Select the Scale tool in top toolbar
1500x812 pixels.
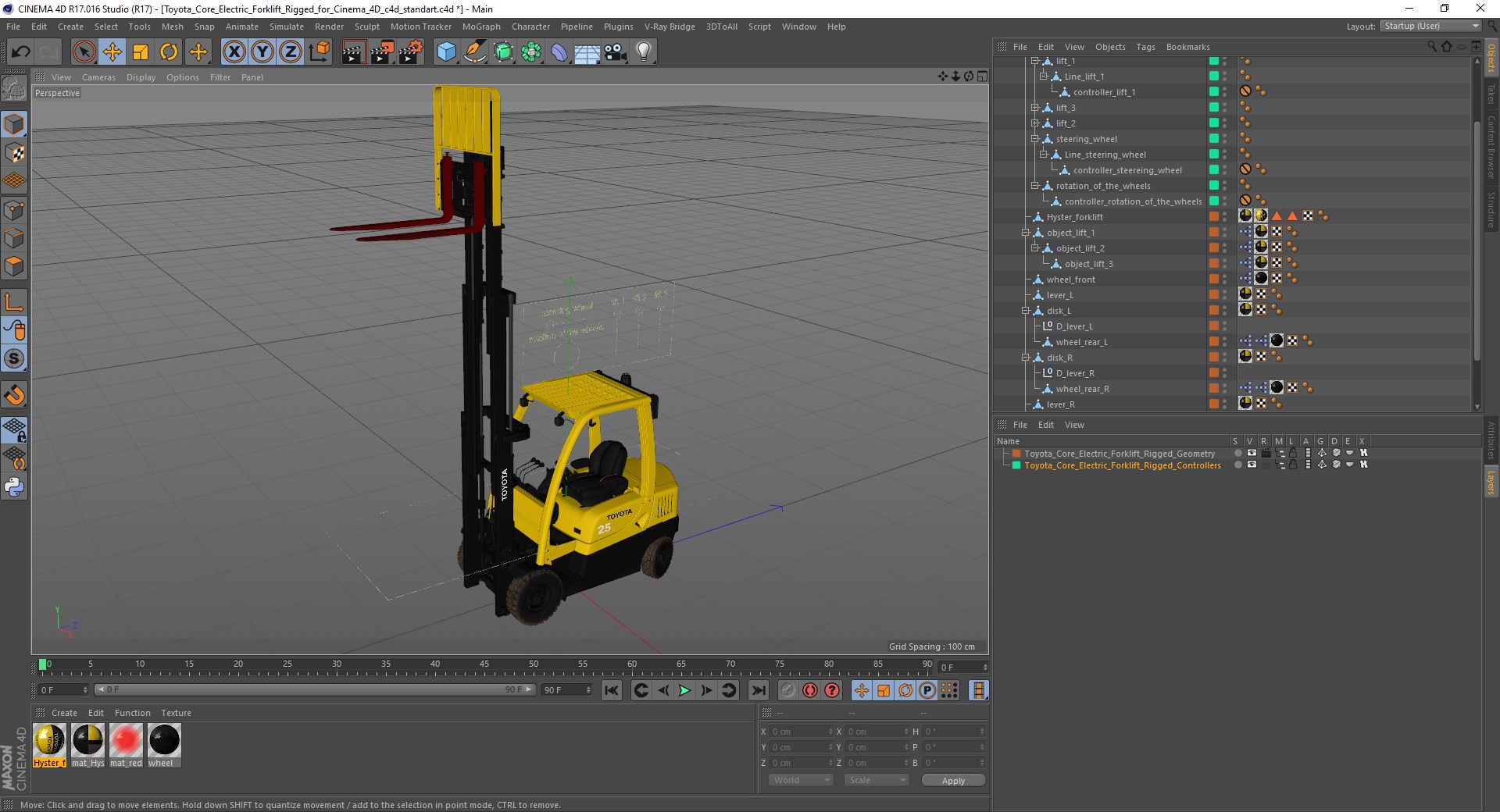click(141, 52)
